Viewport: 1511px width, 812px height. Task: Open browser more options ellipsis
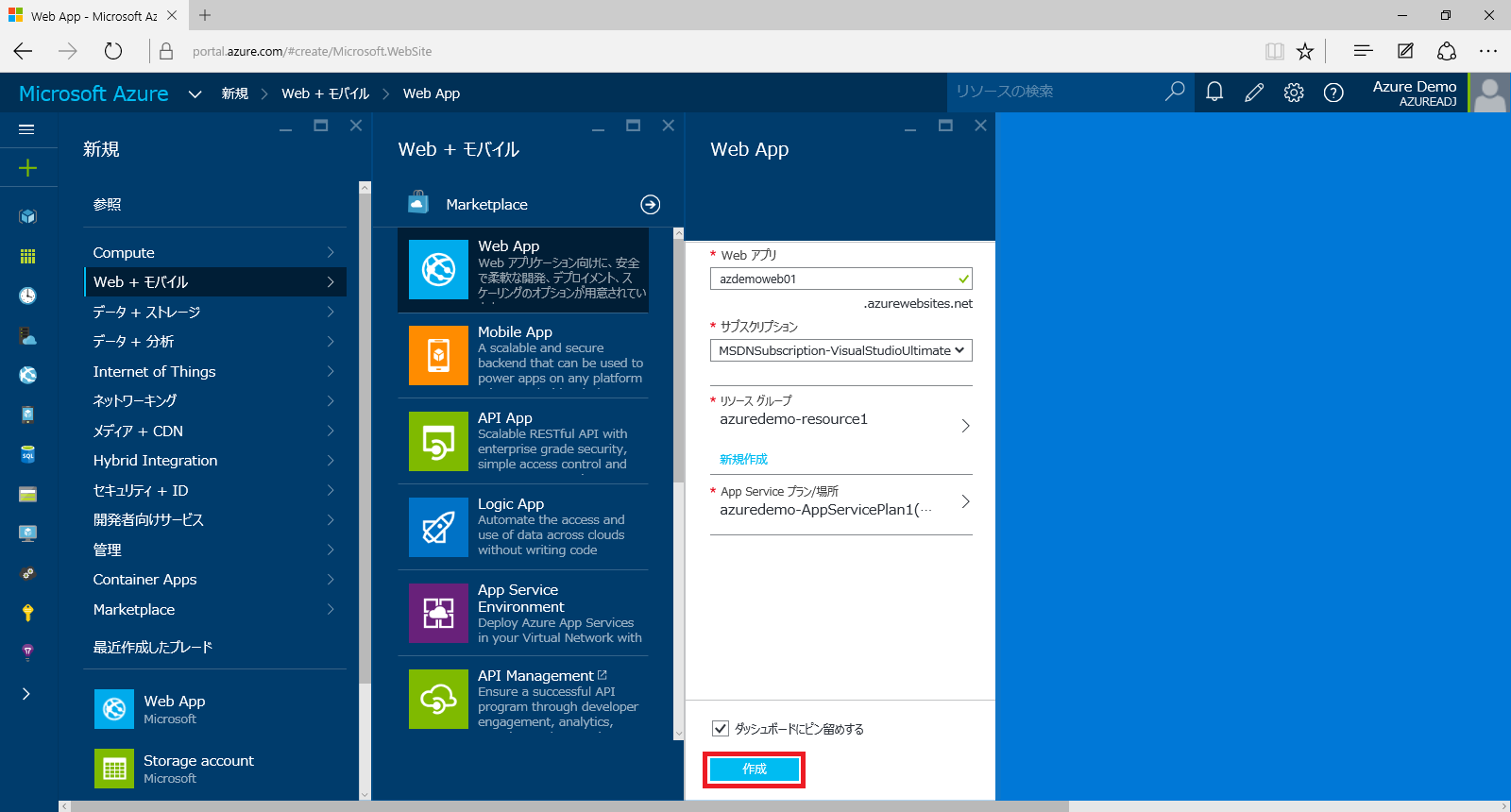tap(1488, 51)
